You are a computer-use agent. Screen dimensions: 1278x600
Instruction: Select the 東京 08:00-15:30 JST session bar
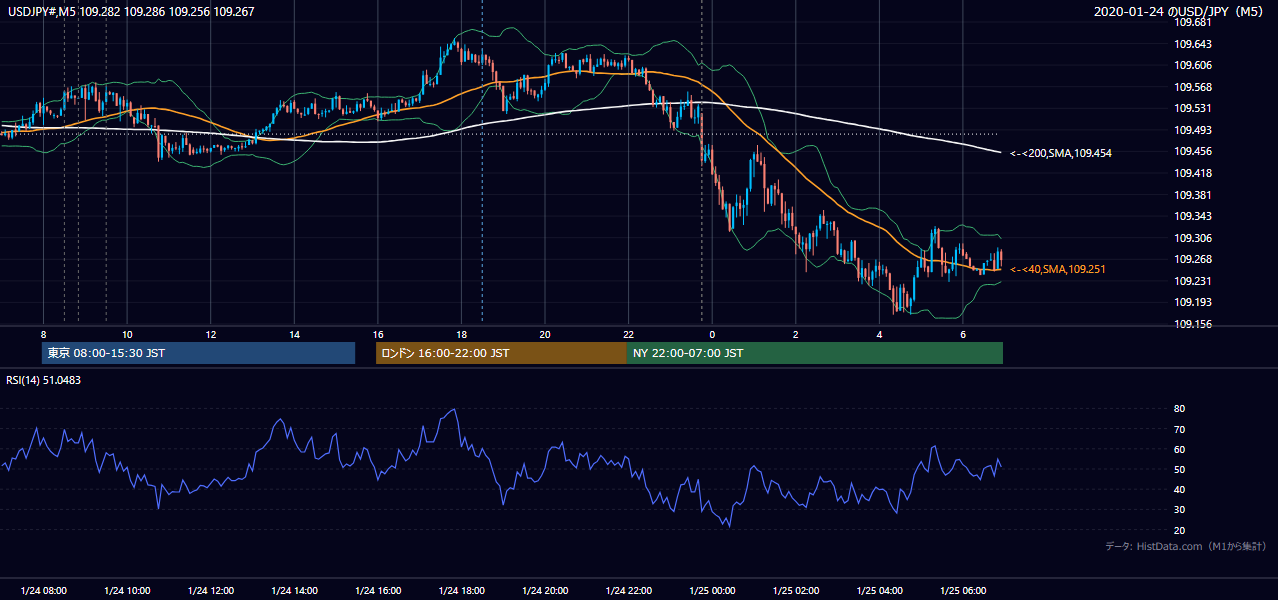(x=198, y=353)
